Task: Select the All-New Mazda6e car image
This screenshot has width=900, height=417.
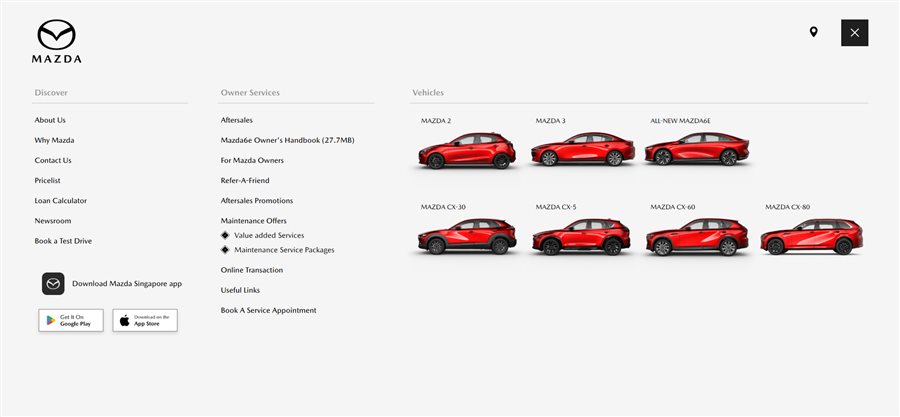Action: (697, 149)
